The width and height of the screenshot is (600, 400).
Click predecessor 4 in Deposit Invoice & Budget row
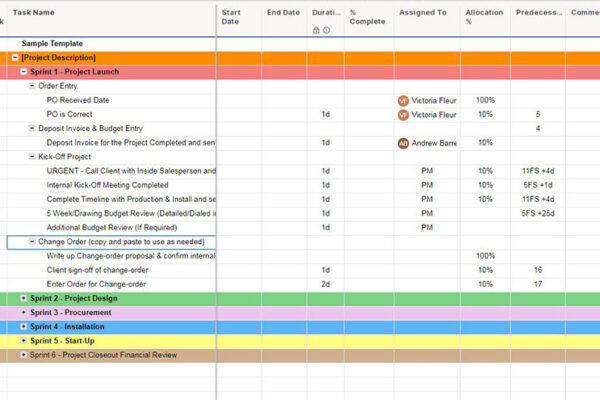538,128
